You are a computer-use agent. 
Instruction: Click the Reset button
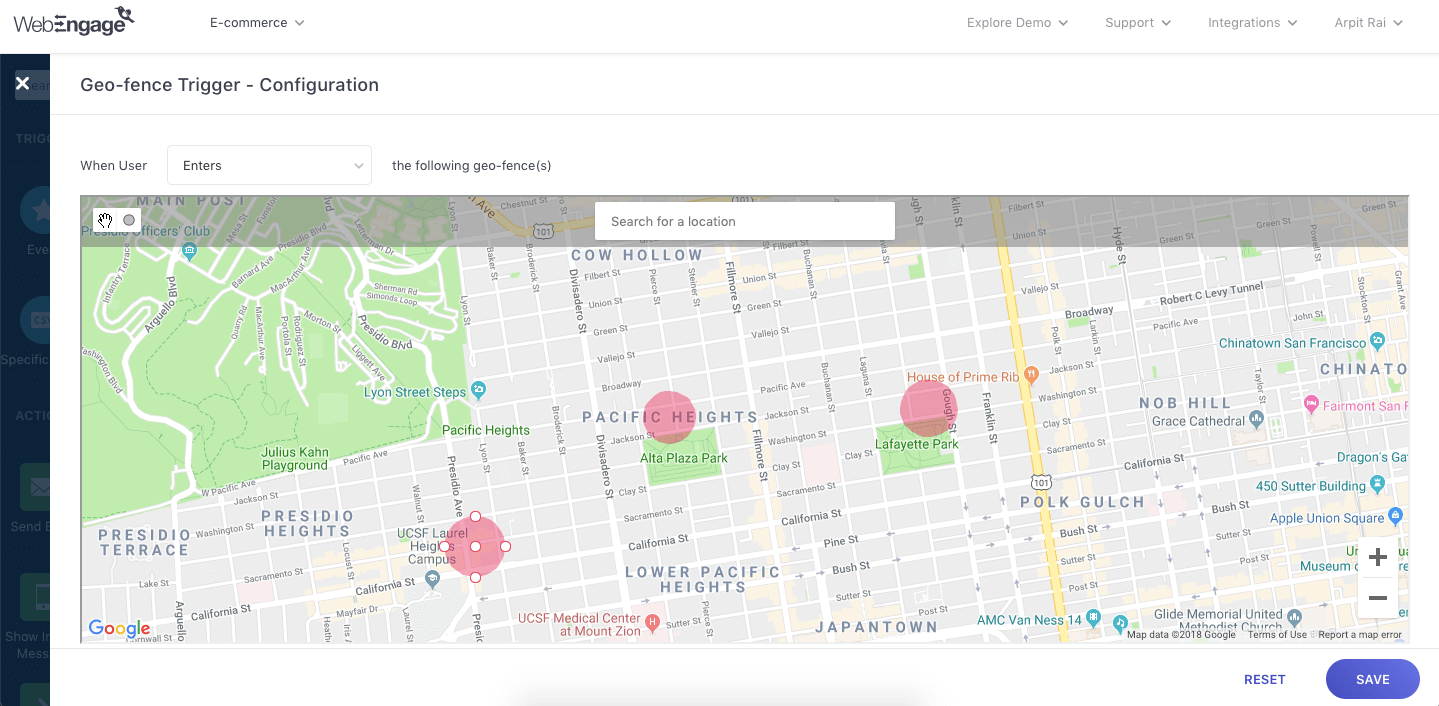pos(1264,680)
